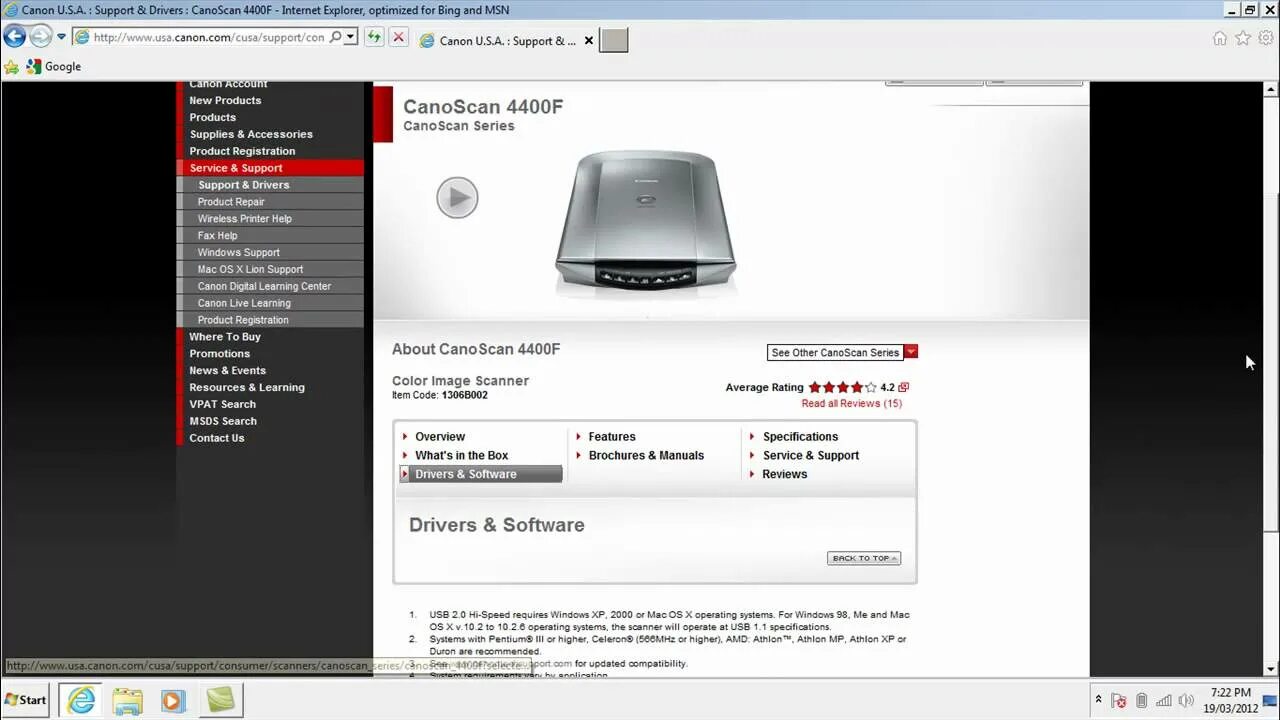1280x720 pixels.
Task: Switch to the Features tab
Action: tap(612, 437)
